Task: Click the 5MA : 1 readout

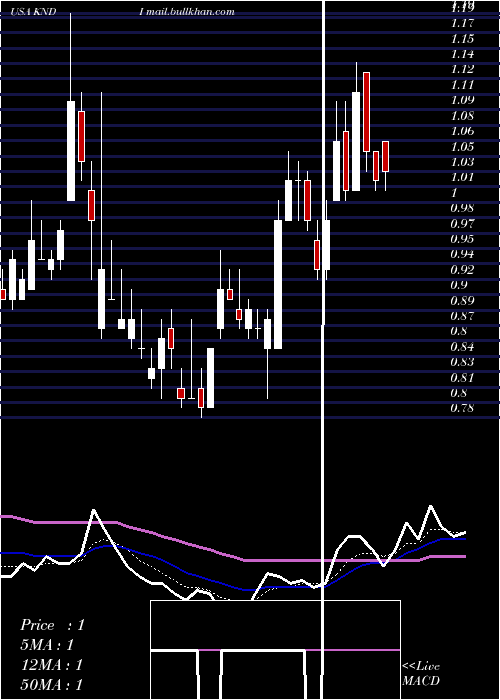Action: (47, 645)
